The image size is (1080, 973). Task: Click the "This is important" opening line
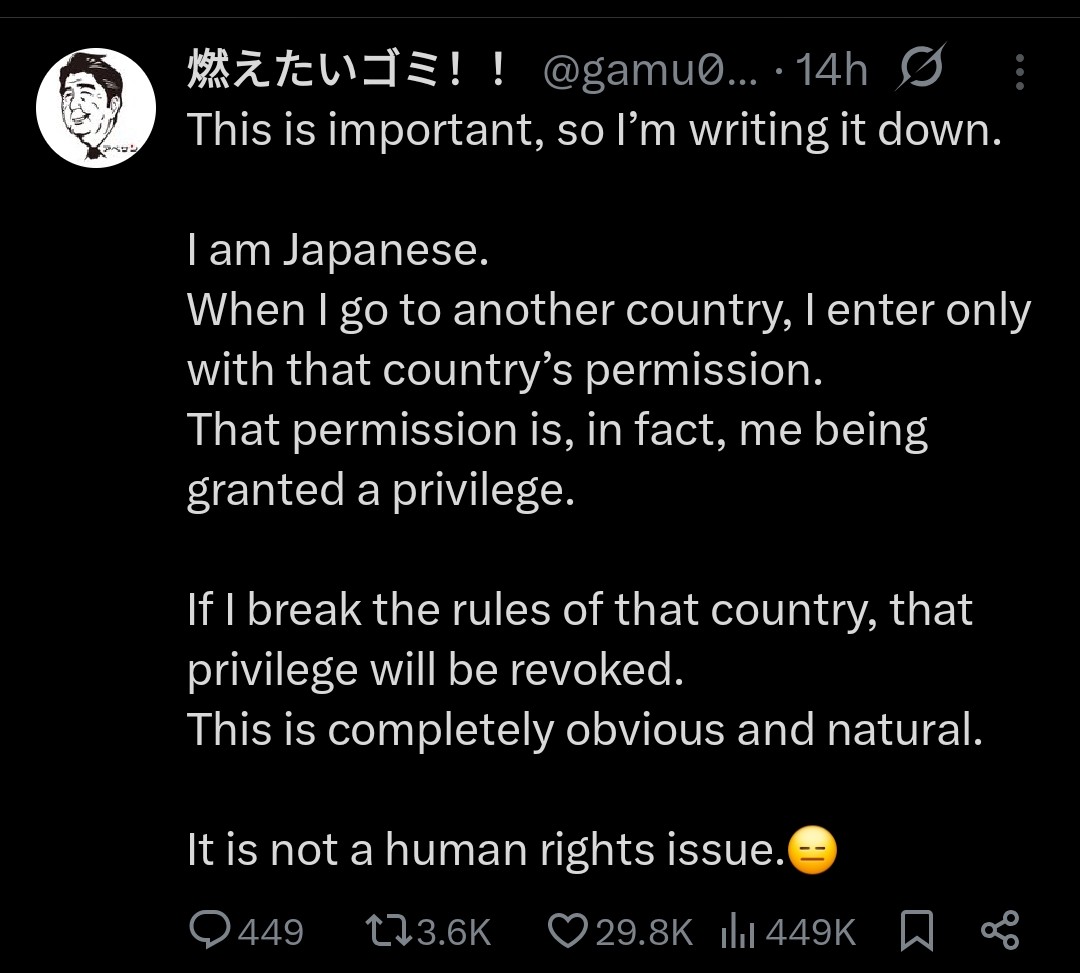pos(594,130)
